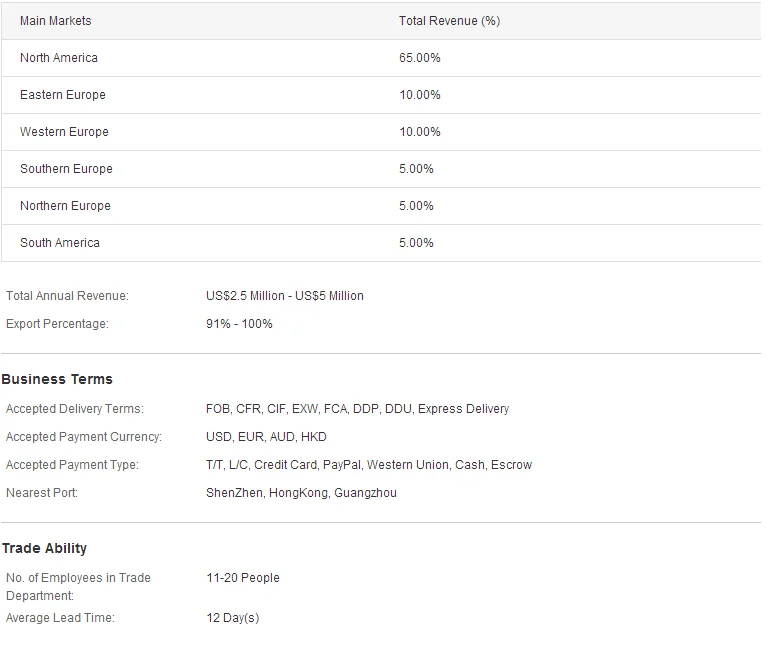This screenshot has height=645, width=778.
Task: Click the 65.00% revenue value
Action: click(x=419, y=58)
